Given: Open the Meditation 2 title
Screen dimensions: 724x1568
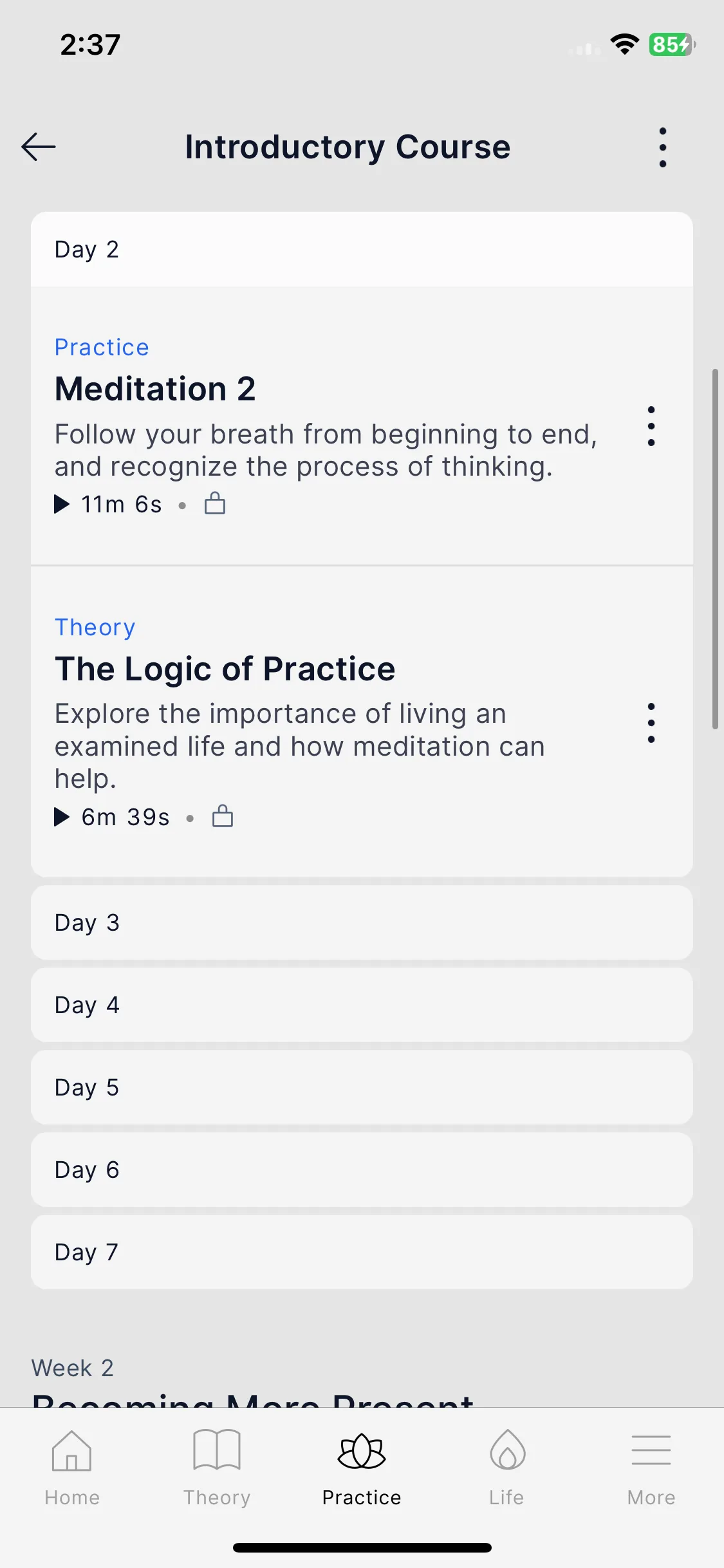Looking at the screenshot, I should 155,389.
